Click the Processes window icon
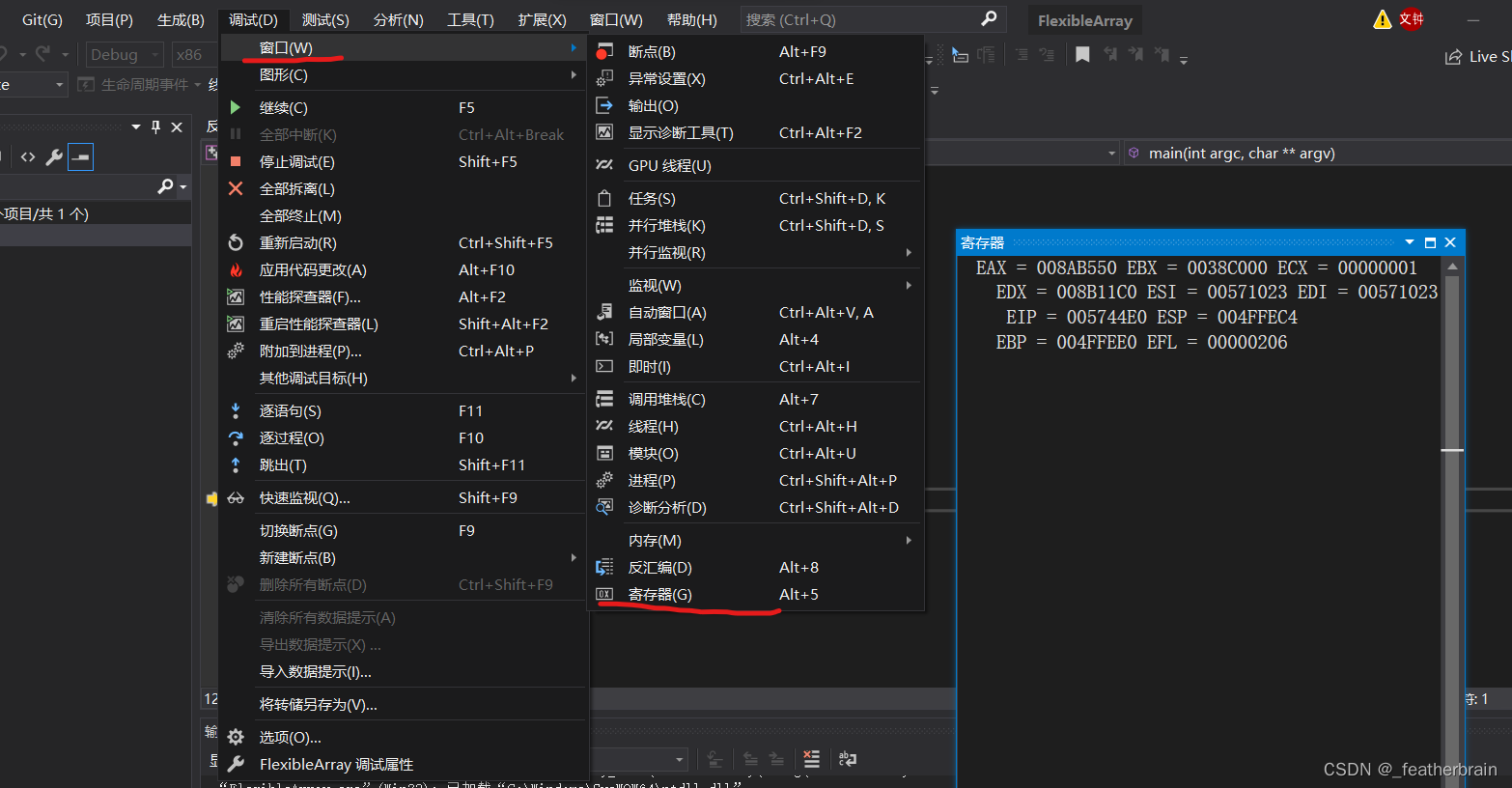The image size is (1512, 788). (x=604, y=480)
